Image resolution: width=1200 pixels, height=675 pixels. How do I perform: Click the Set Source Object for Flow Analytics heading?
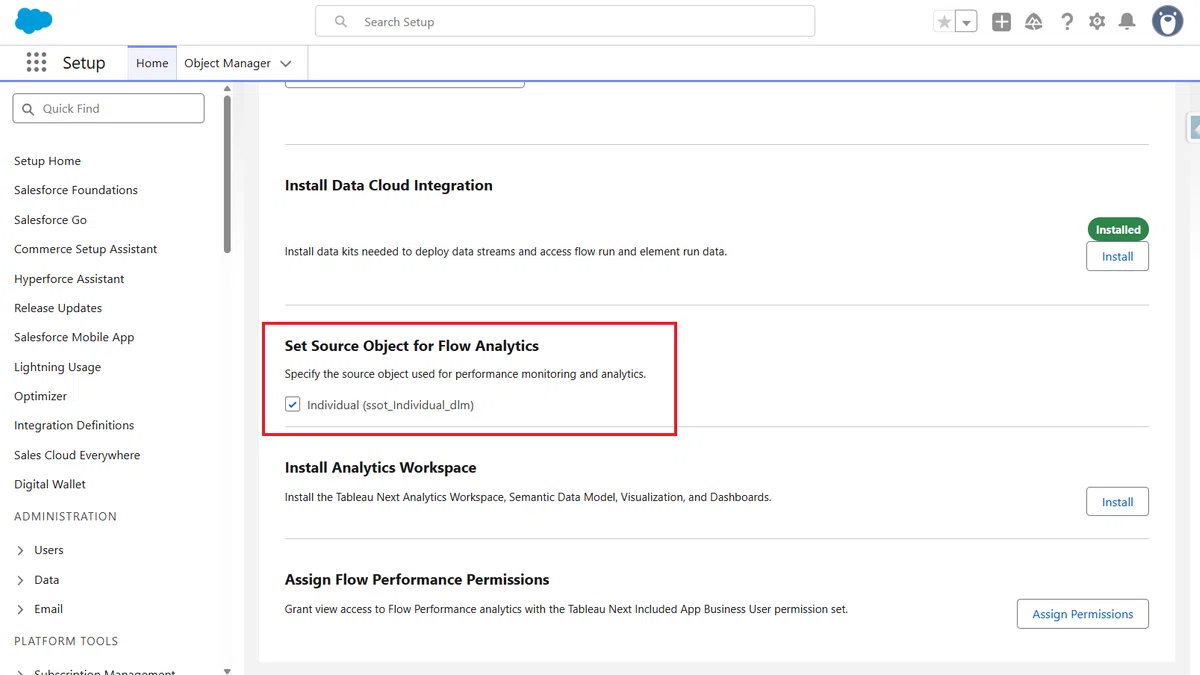click(x=412, y=346)
